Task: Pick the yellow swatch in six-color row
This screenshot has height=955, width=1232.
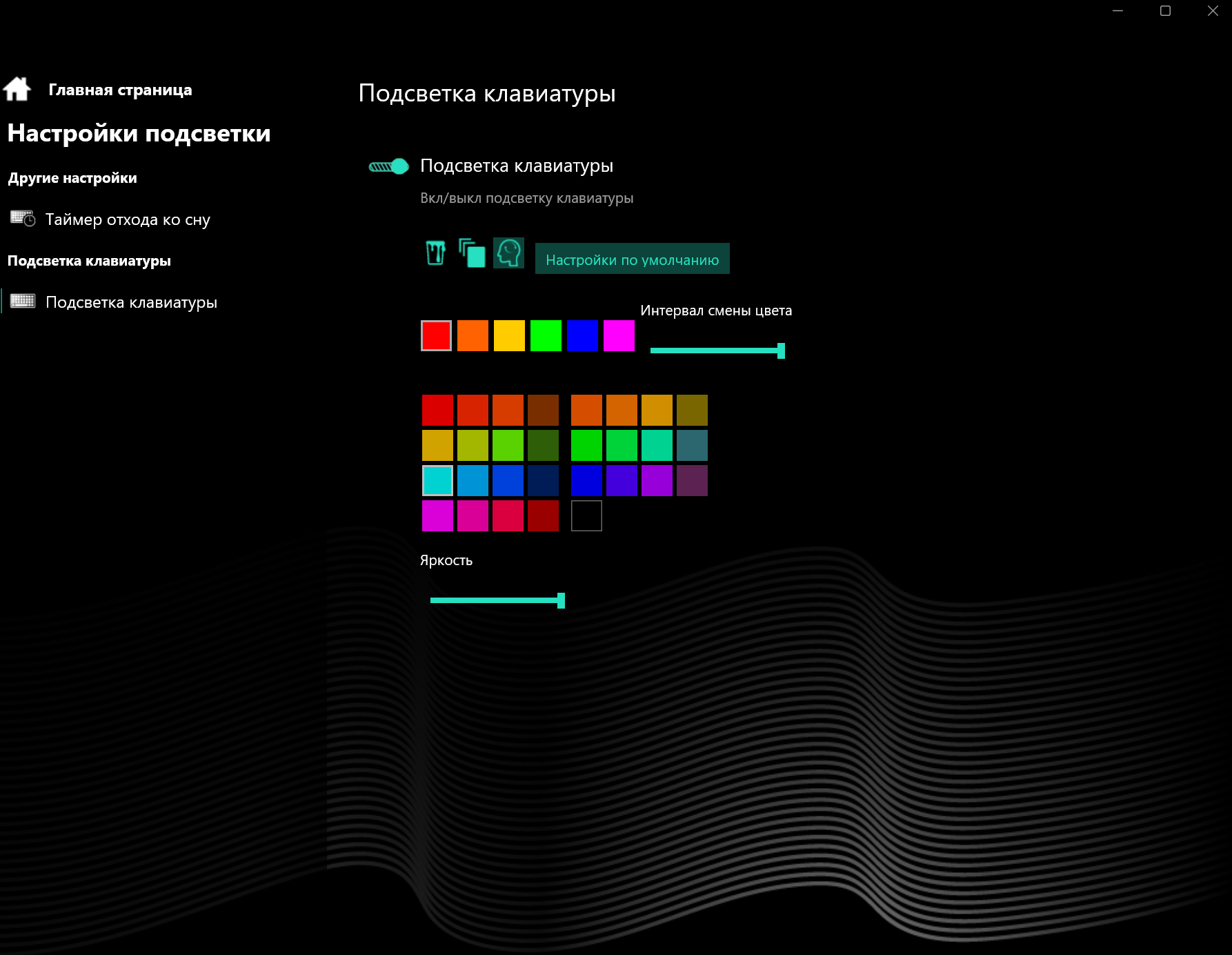Action: click(510, 336)
